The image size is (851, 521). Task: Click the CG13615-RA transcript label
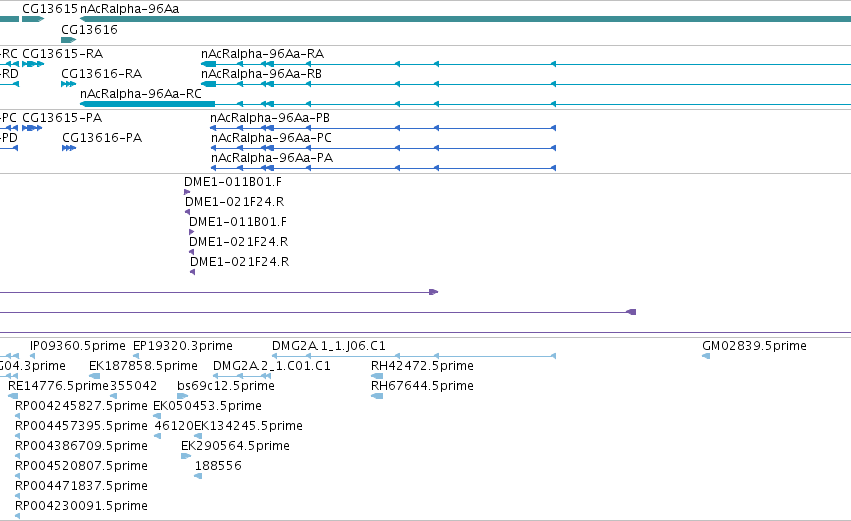[62, 54]
